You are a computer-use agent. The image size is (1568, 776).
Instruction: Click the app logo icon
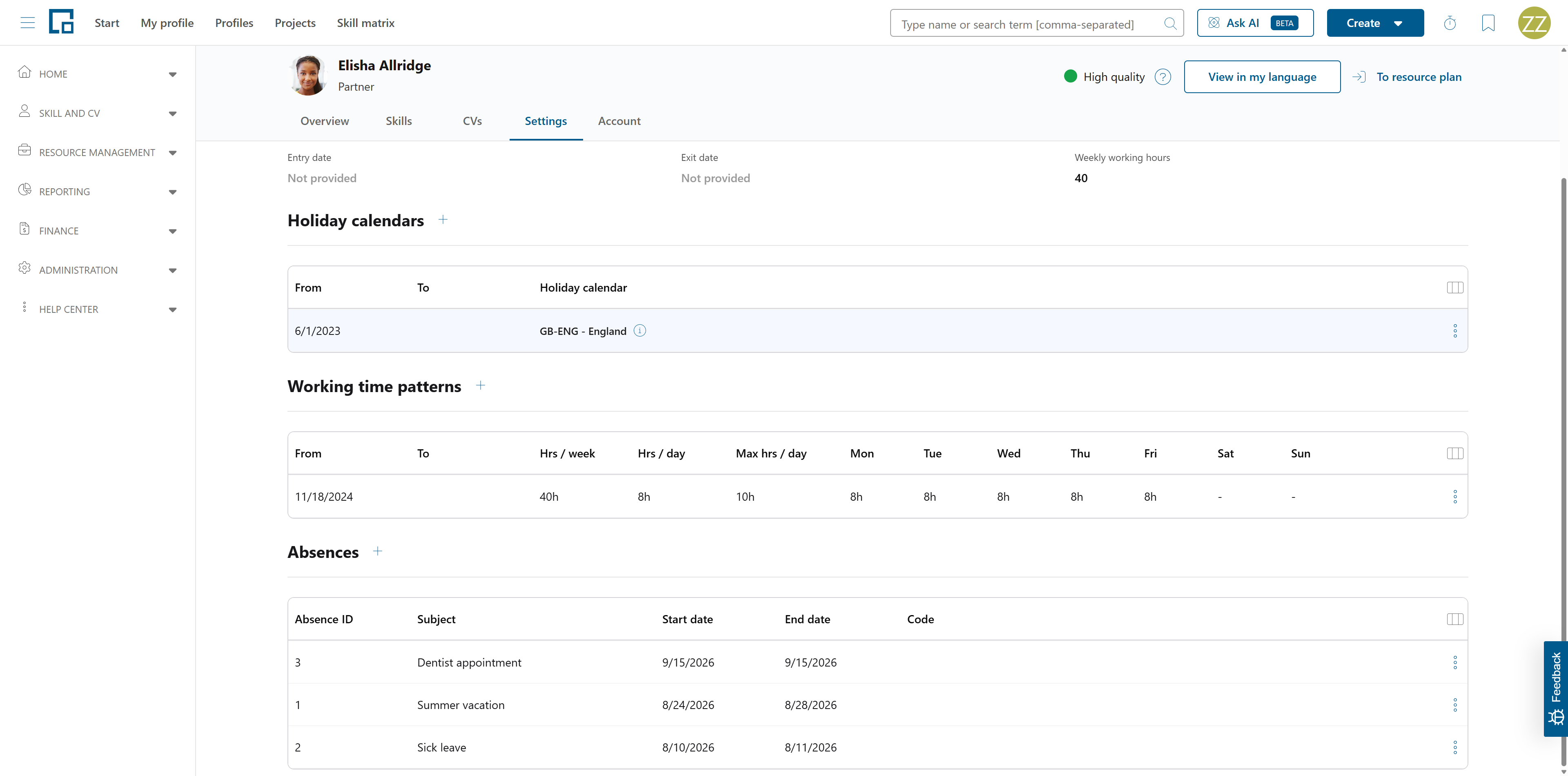click(61, 22)
